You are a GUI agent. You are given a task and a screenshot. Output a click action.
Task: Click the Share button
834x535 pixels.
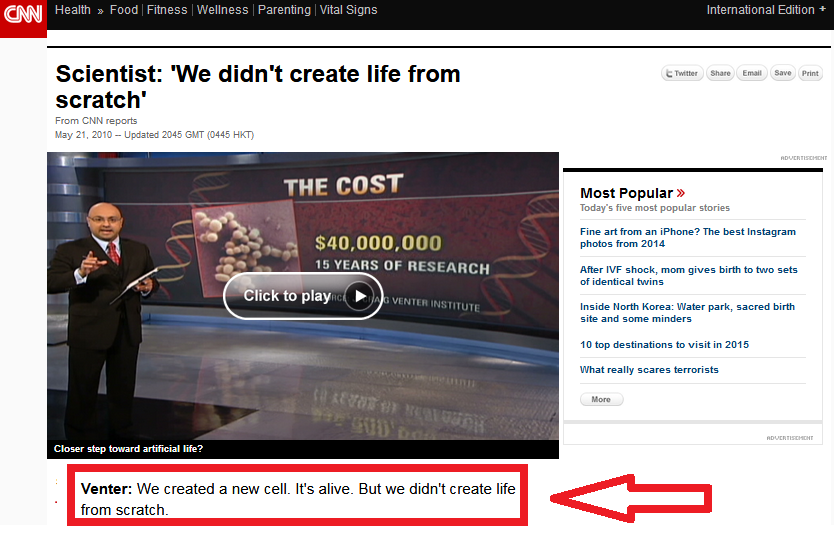[720, 73]
